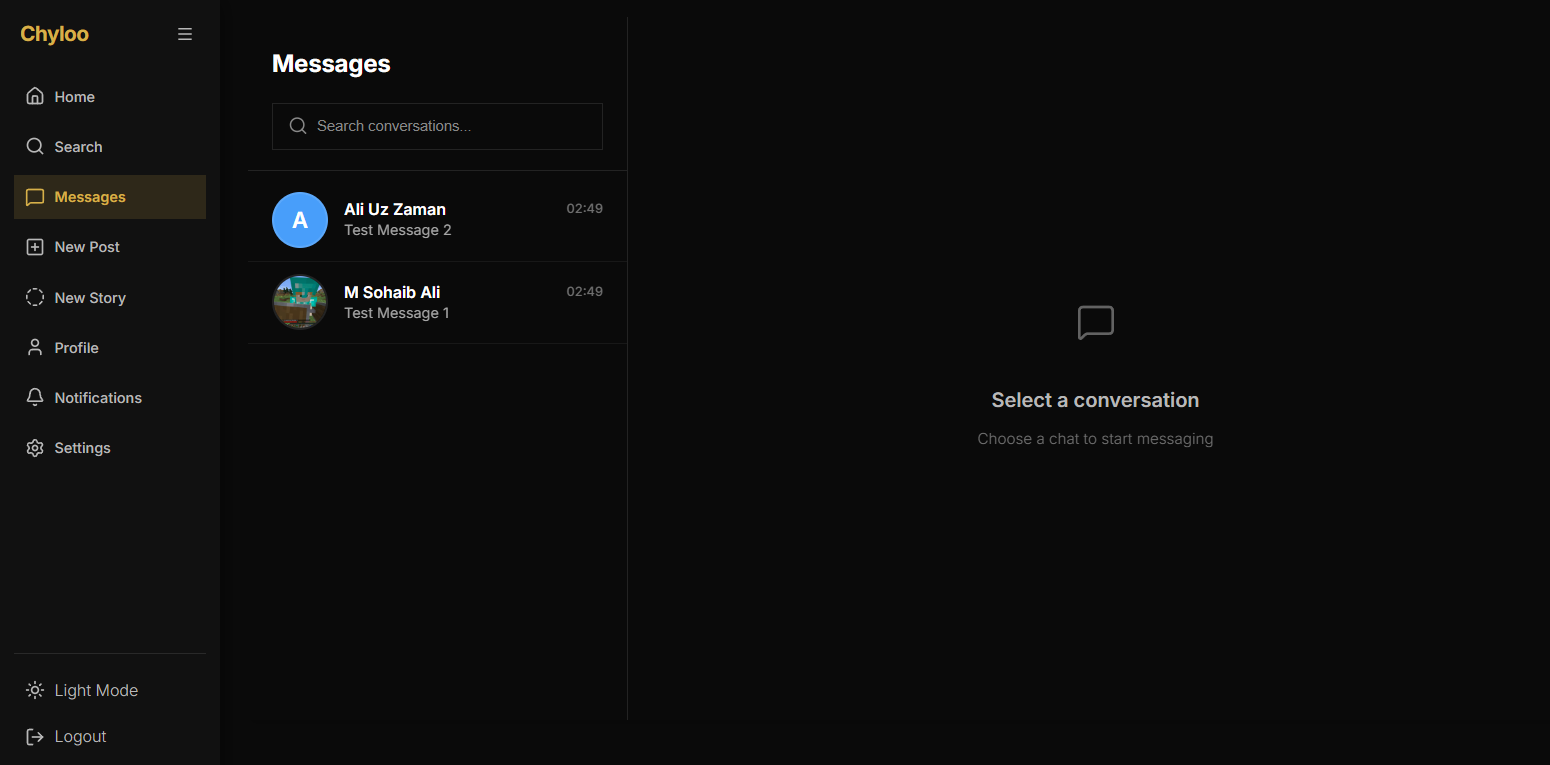Click Test Message 1 preview
This screenshot has height=765, width=1550.
pyautogui.click(x=396, y=313)
